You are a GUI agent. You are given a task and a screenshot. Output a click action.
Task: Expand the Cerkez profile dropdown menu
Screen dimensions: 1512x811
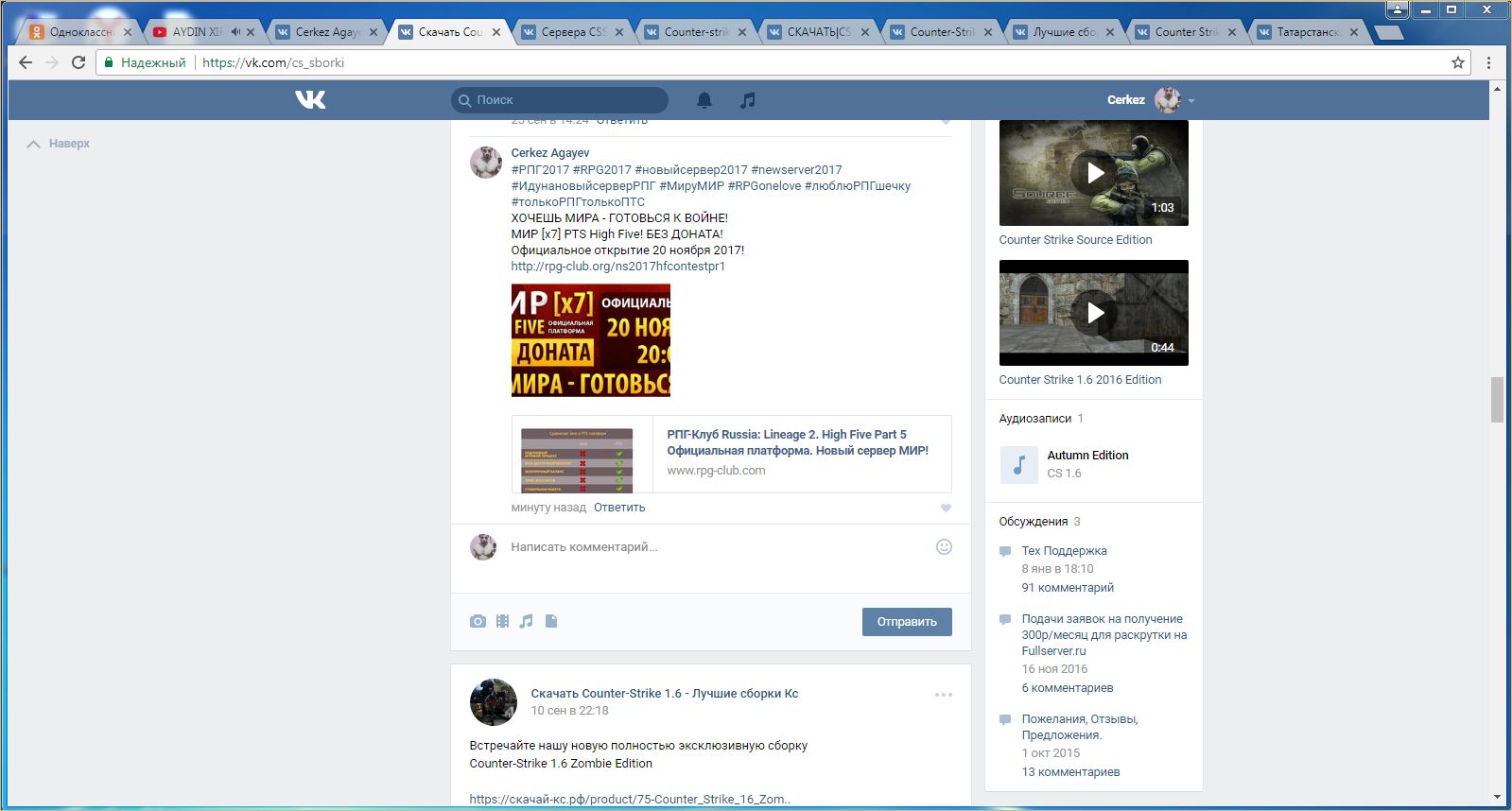[1191, 100]
